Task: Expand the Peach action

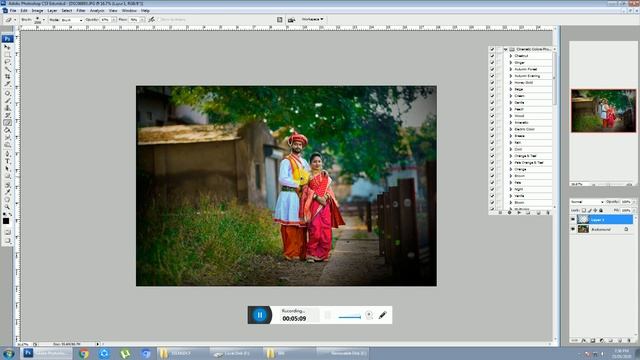Action: (x=511, y=109)
